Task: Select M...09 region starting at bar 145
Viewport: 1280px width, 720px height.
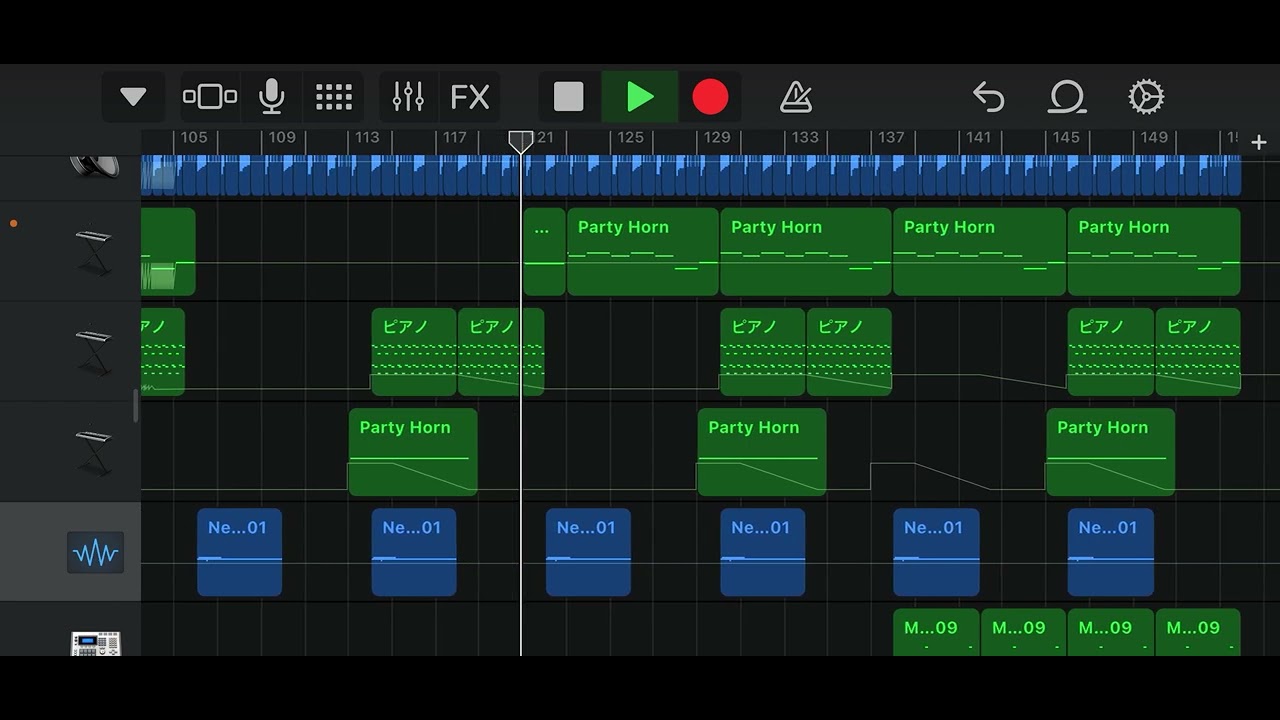Action: tap(1111, 632)
